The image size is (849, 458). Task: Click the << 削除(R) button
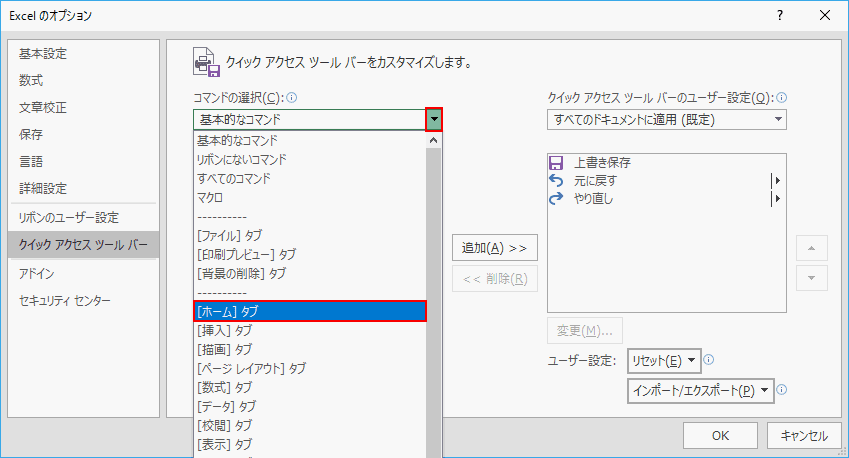(495, 279)
